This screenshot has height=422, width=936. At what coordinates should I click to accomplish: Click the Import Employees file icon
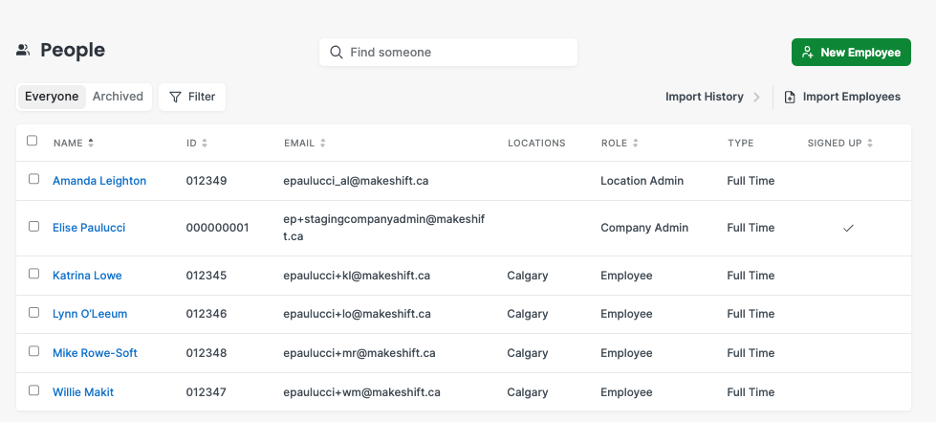click(x=790, y=97)
